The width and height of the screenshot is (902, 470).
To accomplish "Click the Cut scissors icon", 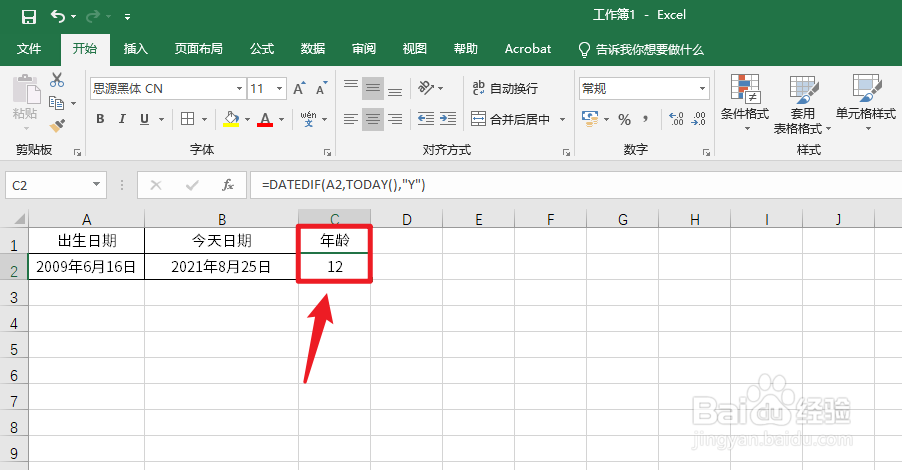I will [57, 79].
